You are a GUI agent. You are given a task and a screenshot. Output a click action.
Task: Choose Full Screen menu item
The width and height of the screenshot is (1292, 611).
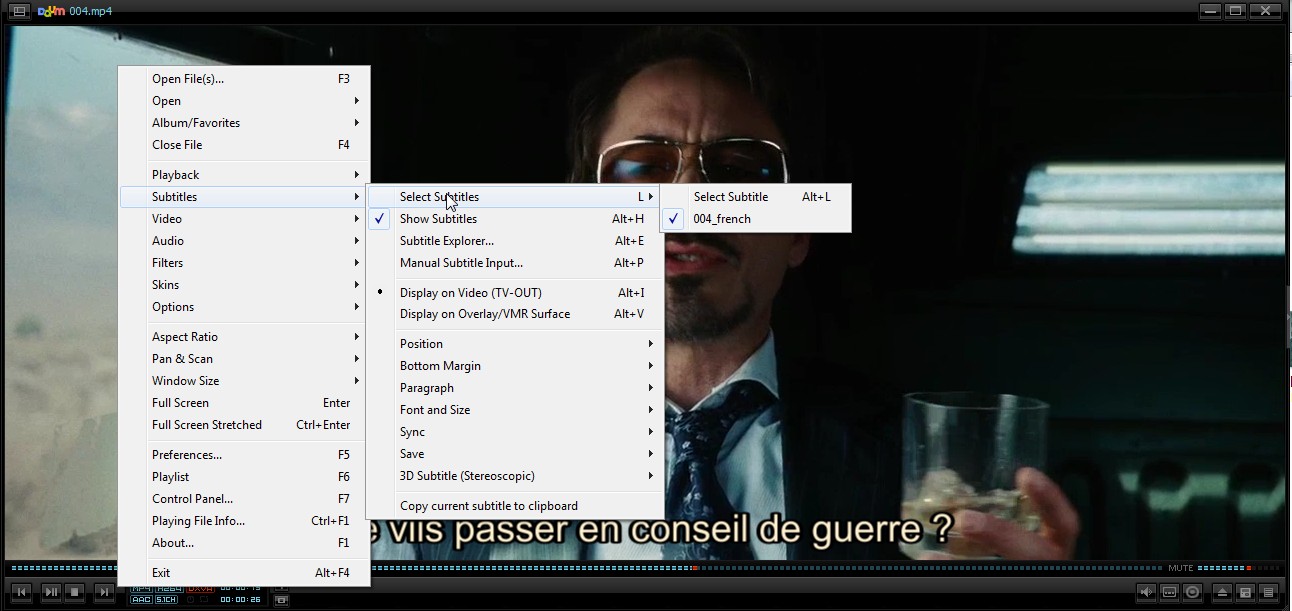(244, 403)
